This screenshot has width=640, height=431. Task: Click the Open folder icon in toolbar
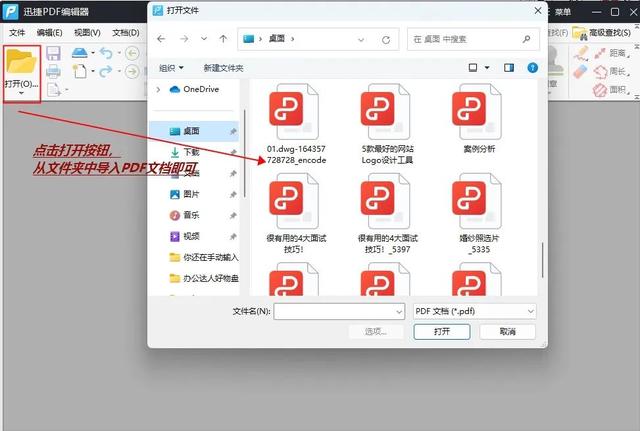click(21, 61)
